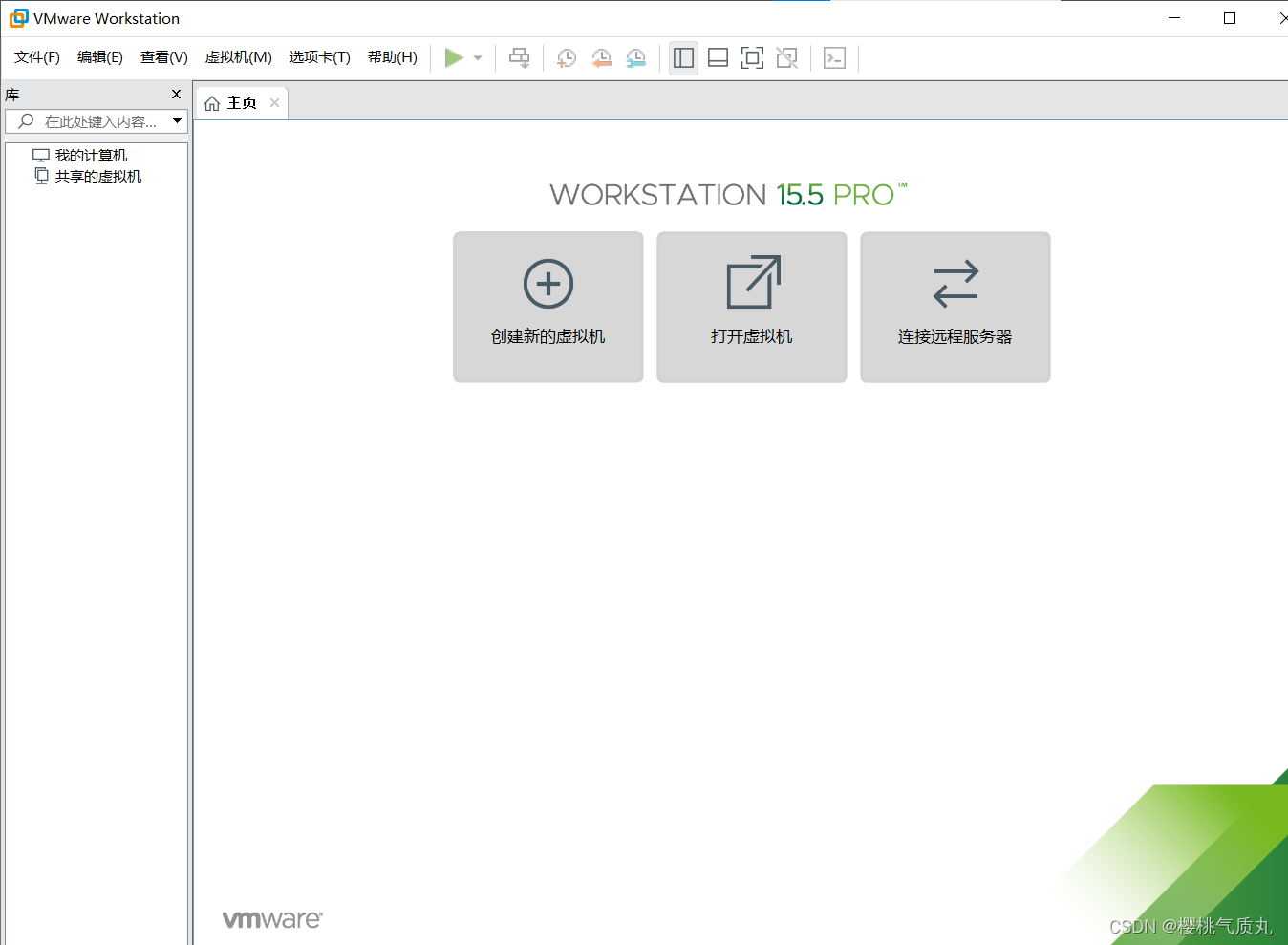Click the home icon on the 主页 tab
Screen dimensions: 1288x945
tap(212, 103)
